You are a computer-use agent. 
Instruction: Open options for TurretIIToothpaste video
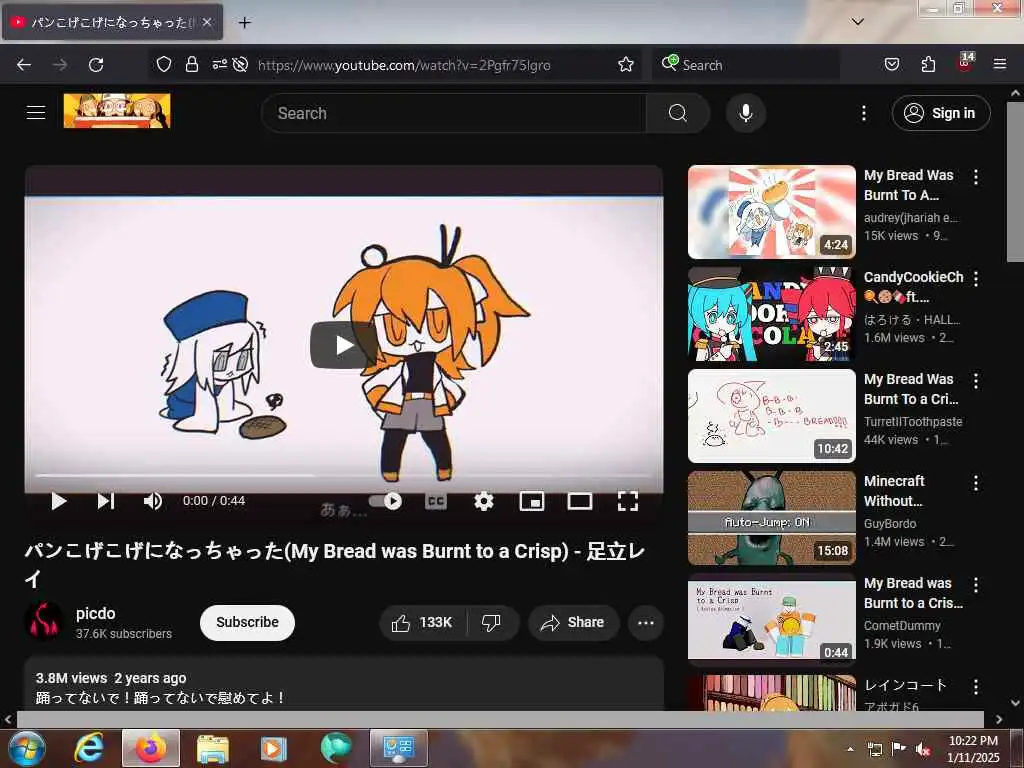pyautogui.click(x=976, y=381)
